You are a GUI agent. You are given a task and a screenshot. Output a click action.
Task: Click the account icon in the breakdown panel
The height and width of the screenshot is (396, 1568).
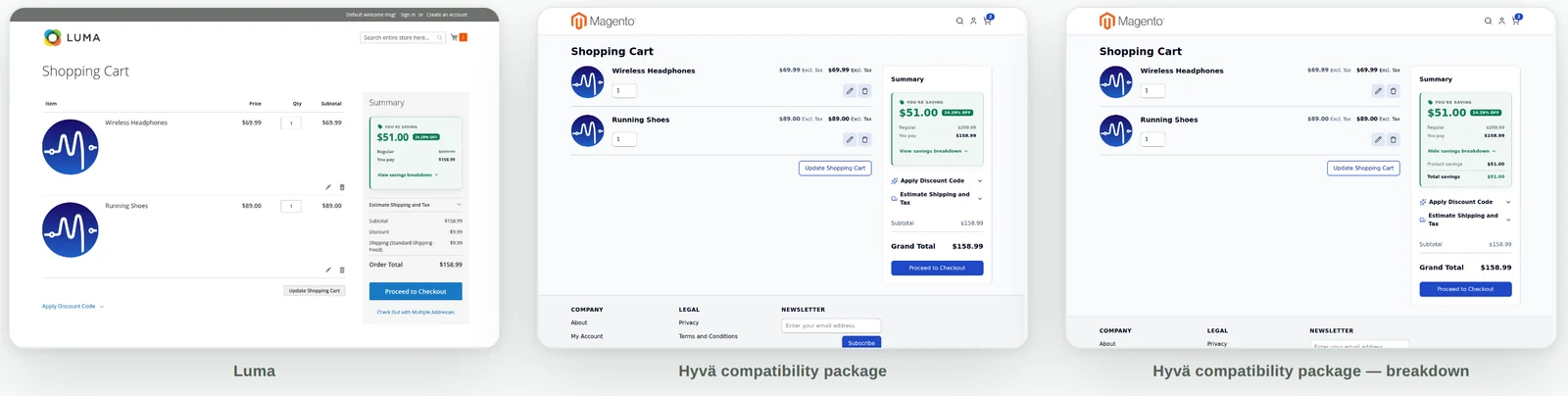pyautogui.click(x=1501, y=21)
